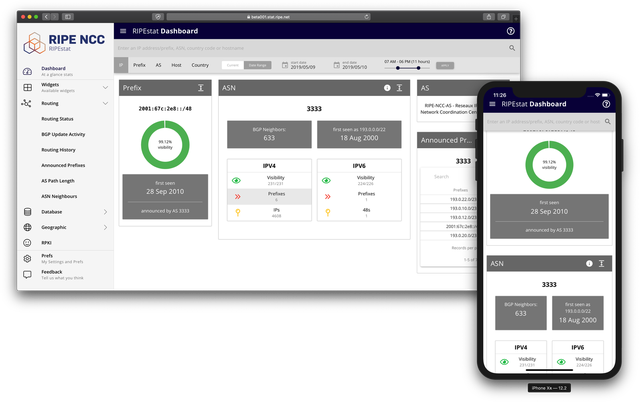Open Dashboard from the sidebar

[53, 71]
